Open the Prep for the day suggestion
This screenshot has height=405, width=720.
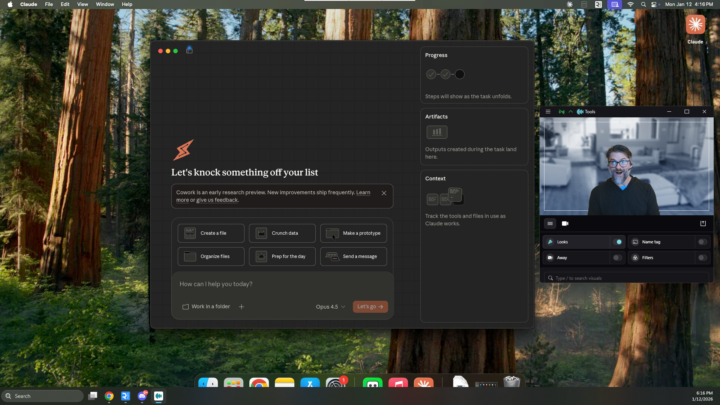pos(282,257)
